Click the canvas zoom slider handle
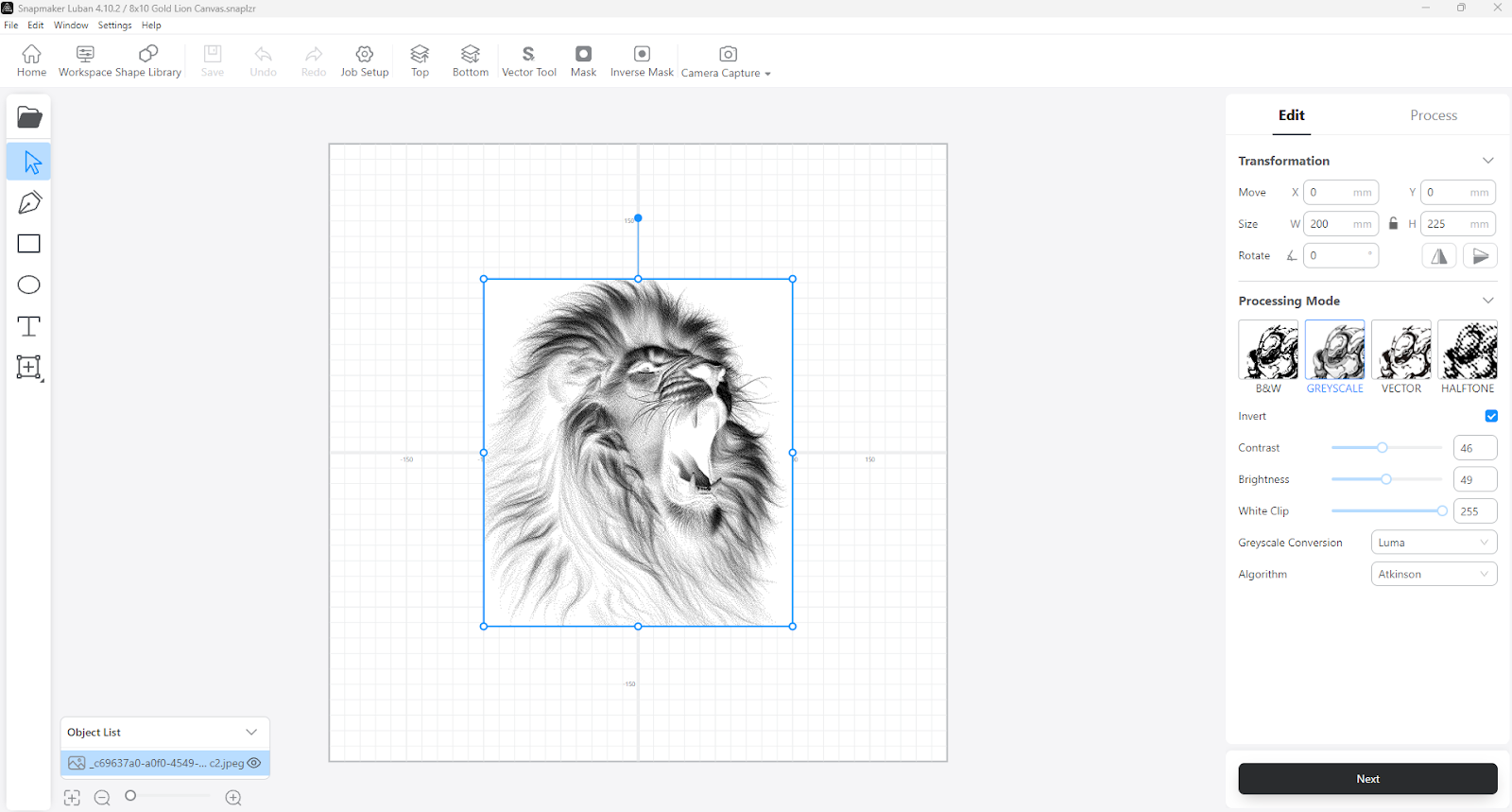The image size is (1512, 812). pos(130,796)
